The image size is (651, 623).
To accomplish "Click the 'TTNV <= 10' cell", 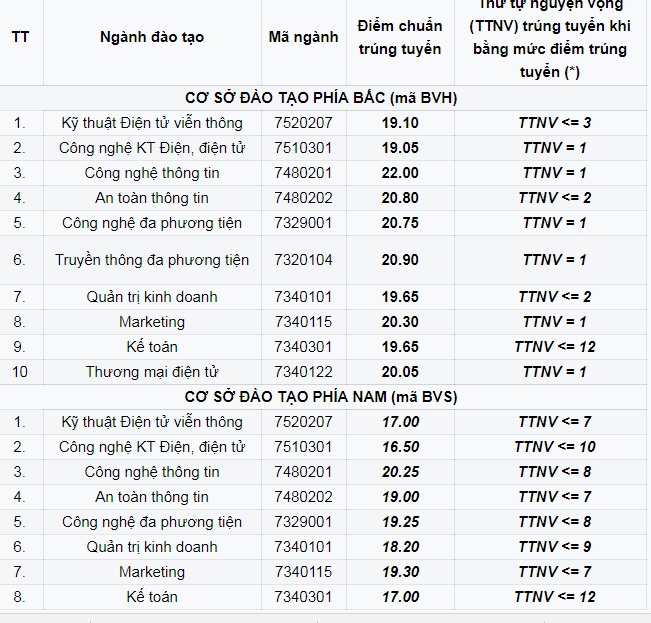I will click(x=555, y=447).
